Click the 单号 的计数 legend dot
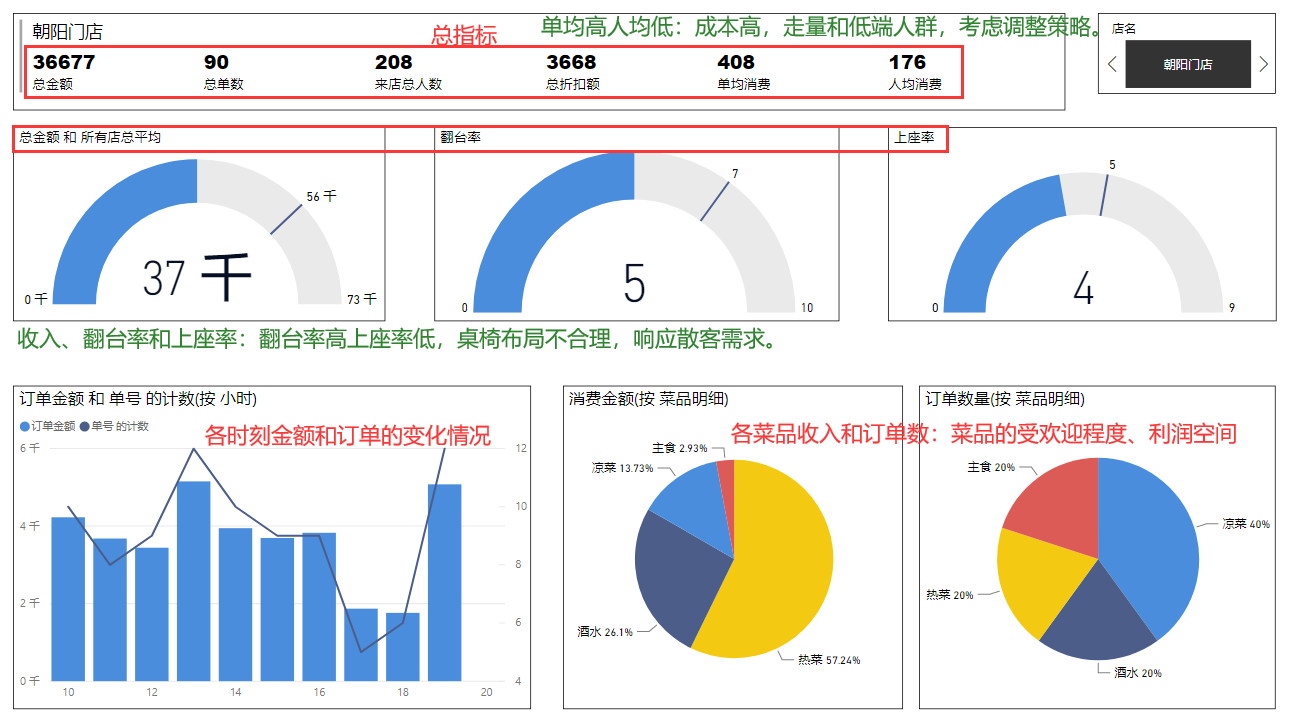This screenshot has height=721, width=1289. pyautogui.click(x=84, y=426)
